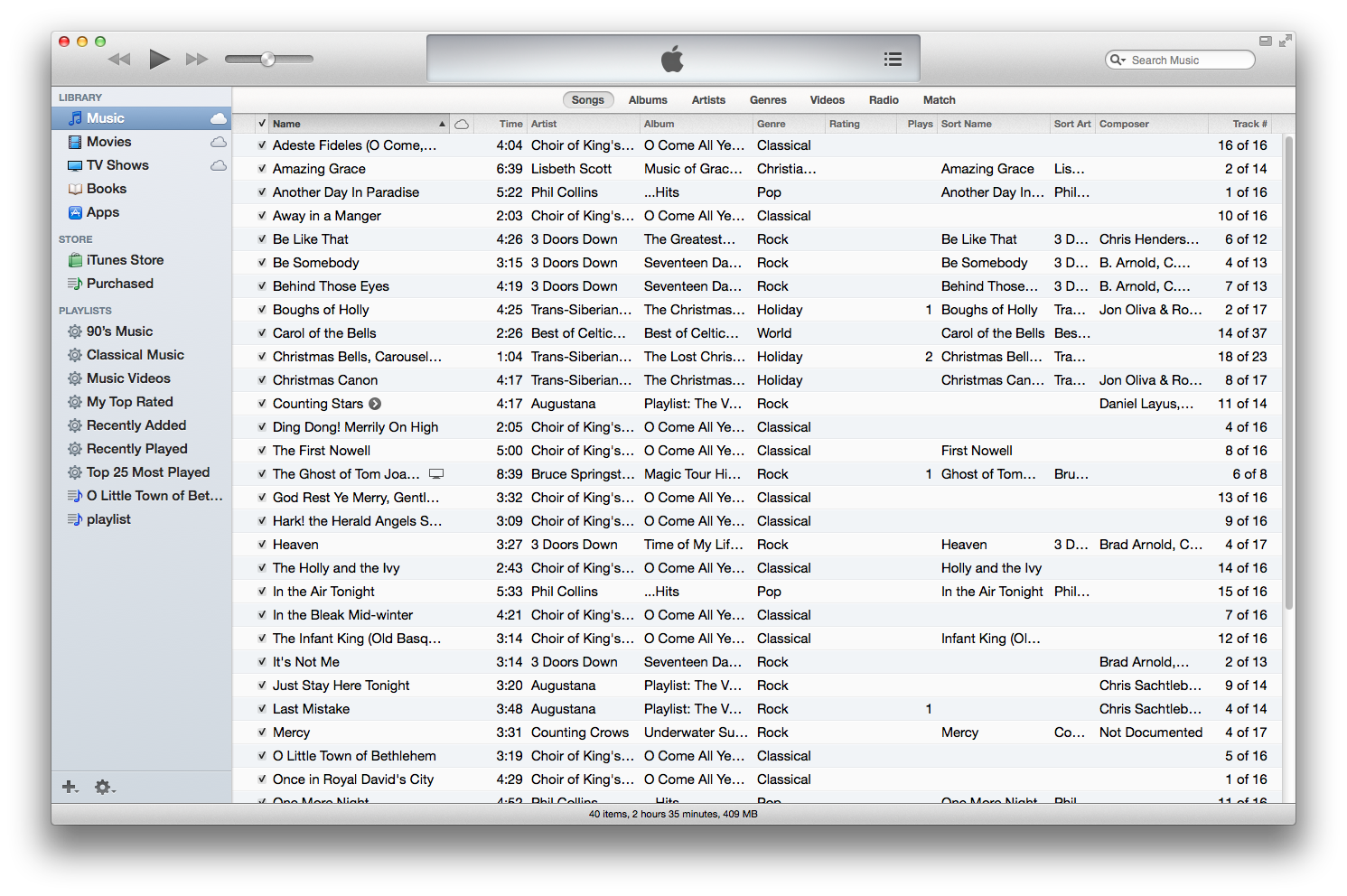This screenshot has width=1347, height=896.
Task: Open the TV Shows library icon
Action: click(75, 165)
